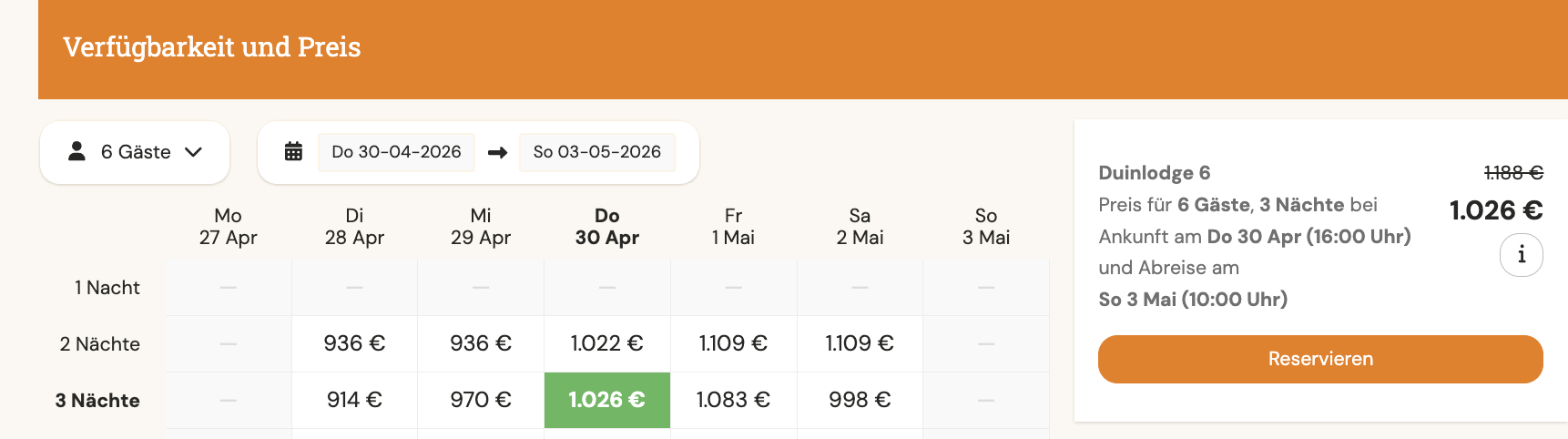Click the 3 Nächte row label

coord(97,401)
